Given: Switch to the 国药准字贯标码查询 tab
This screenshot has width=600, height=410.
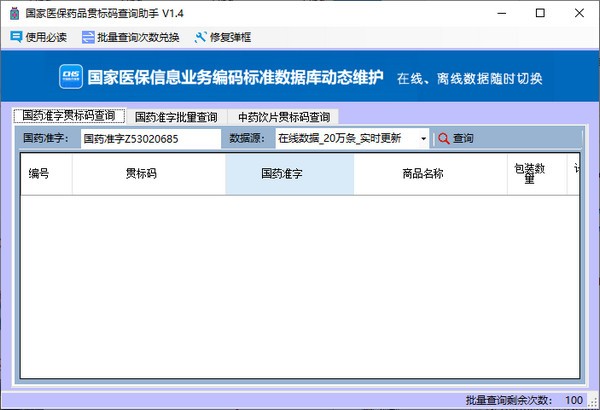Looking at the screenshot, I should click(69, 116).
